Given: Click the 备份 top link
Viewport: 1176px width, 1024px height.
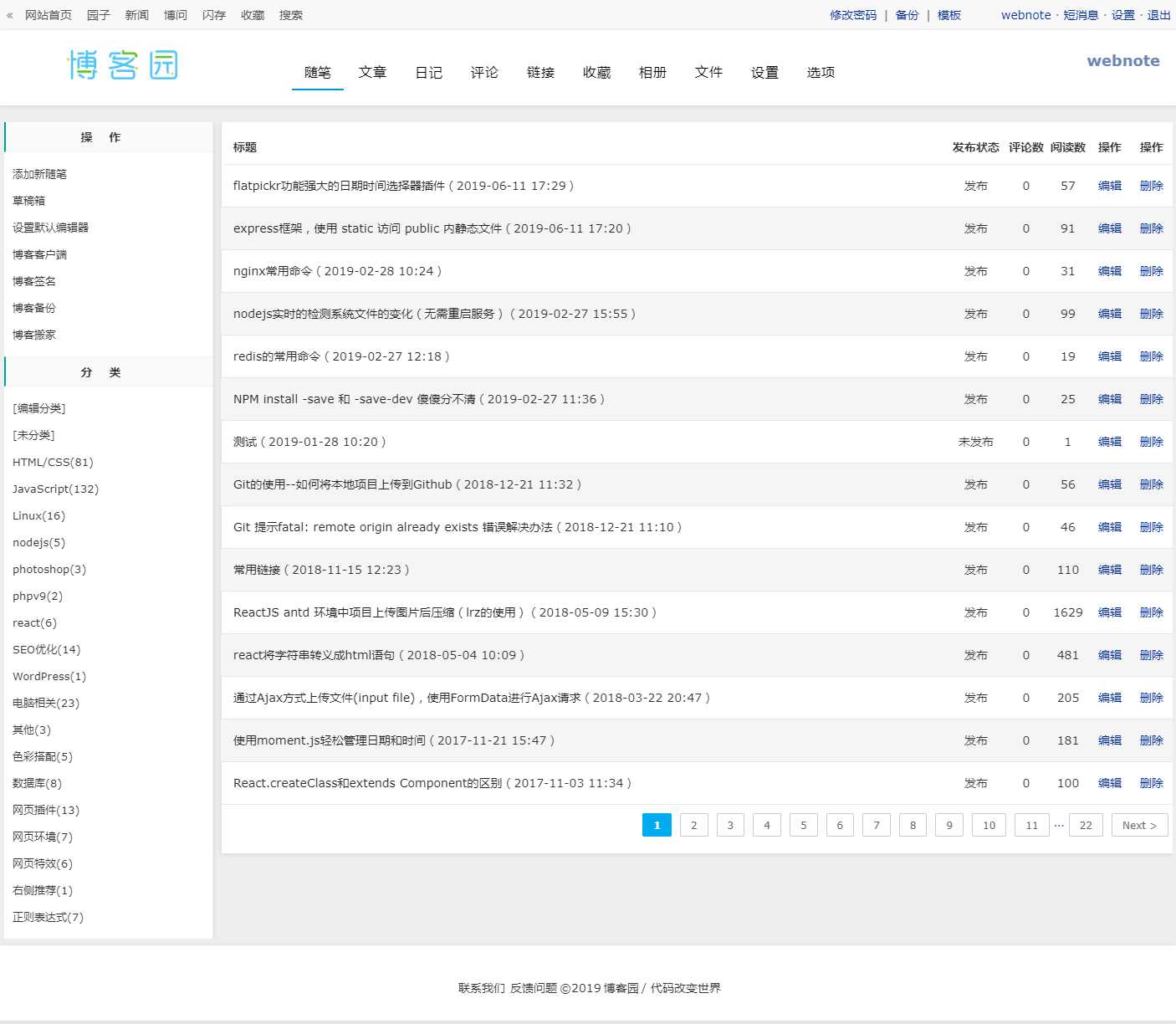Looking at the screenshot, I should 908,15.
